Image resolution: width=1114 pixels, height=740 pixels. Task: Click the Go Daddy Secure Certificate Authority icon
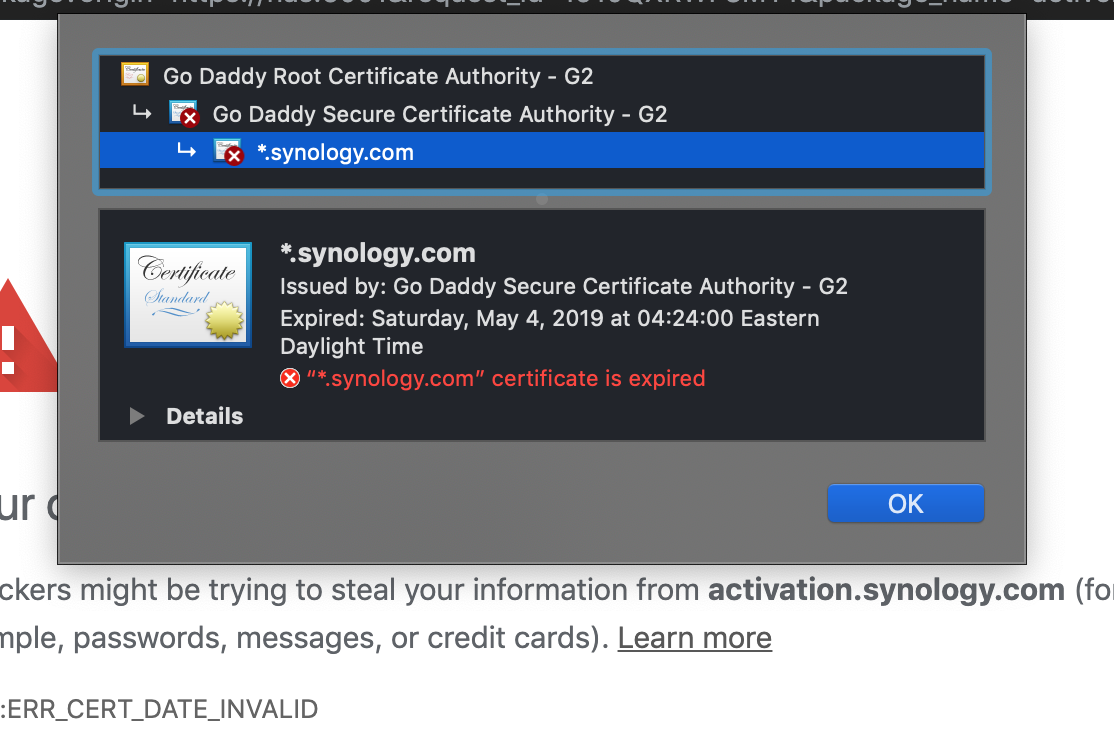point(181,113)
